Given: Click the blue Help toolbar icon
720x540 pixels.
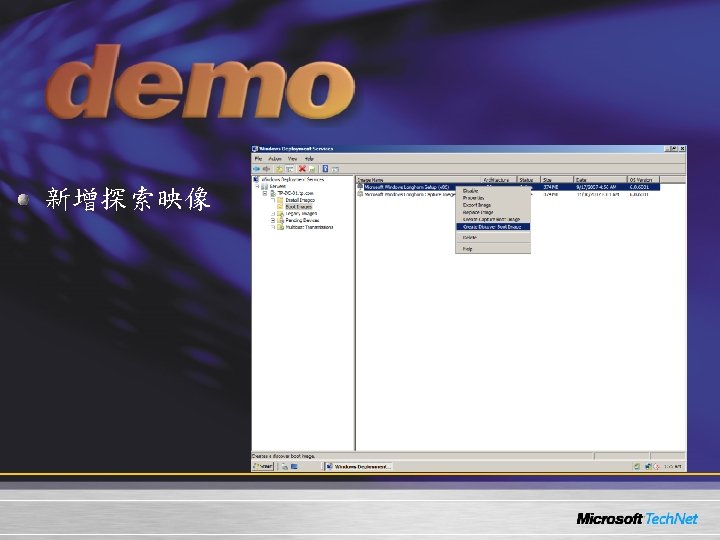Looking at the screenshot, I should tap(325, 169).
